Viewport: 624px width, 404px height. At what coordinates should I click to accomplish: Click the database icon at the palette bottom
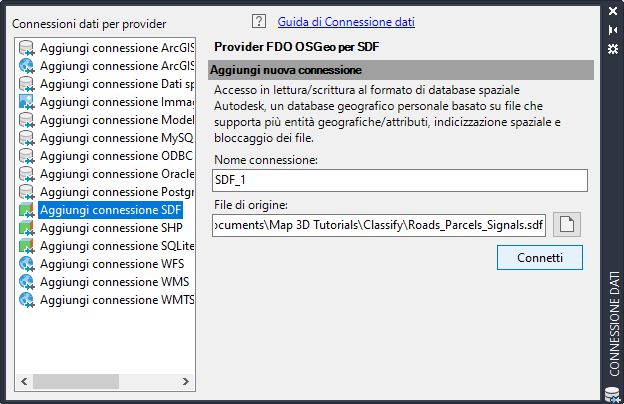pos(613,393)
